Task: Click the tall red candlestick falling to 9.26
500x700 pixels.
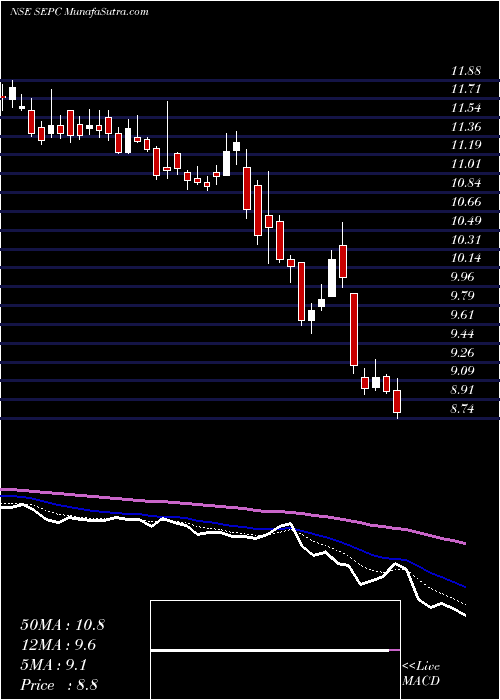Action: (x=354, y=329)
